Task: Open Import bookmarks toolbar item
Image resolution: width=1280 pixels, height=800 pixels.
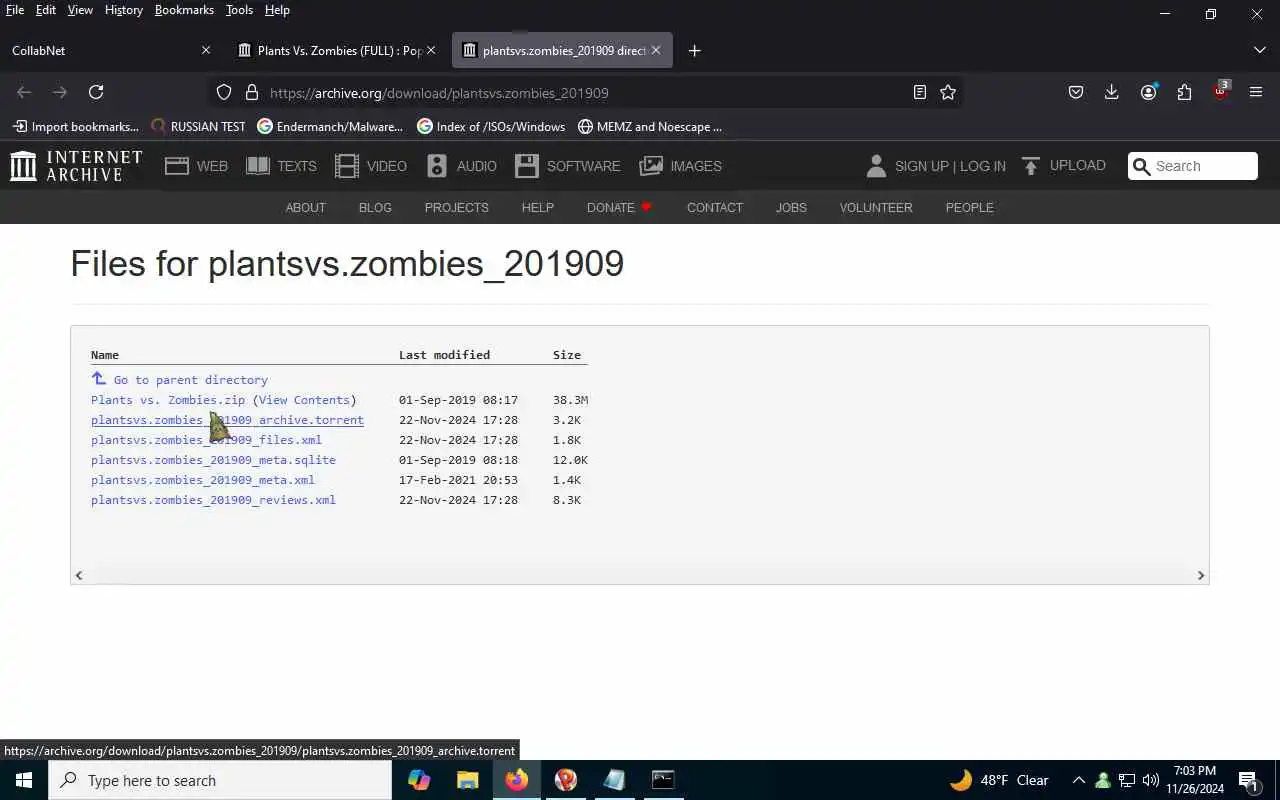Action: [76, 126]
